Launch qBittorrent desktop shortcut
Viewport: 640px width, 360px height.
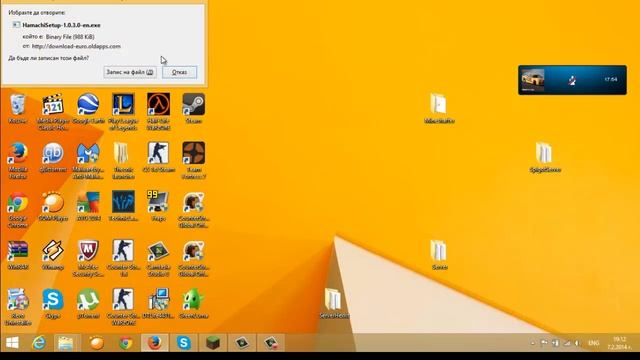(x=53, y=158)
